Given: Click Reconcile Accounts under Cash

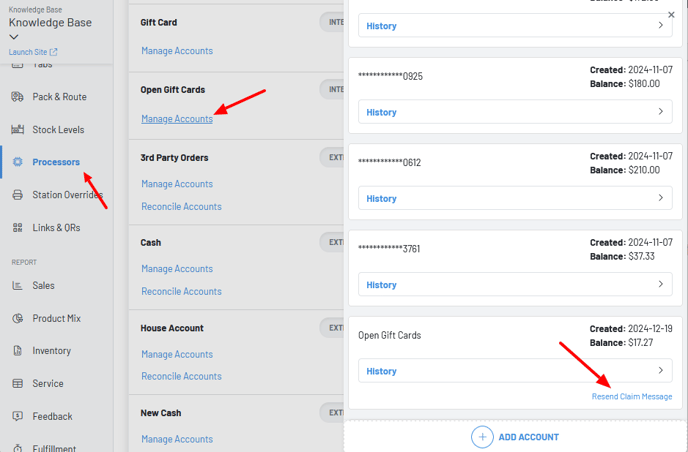Looking at the screenshot, I should click(181, 291).
